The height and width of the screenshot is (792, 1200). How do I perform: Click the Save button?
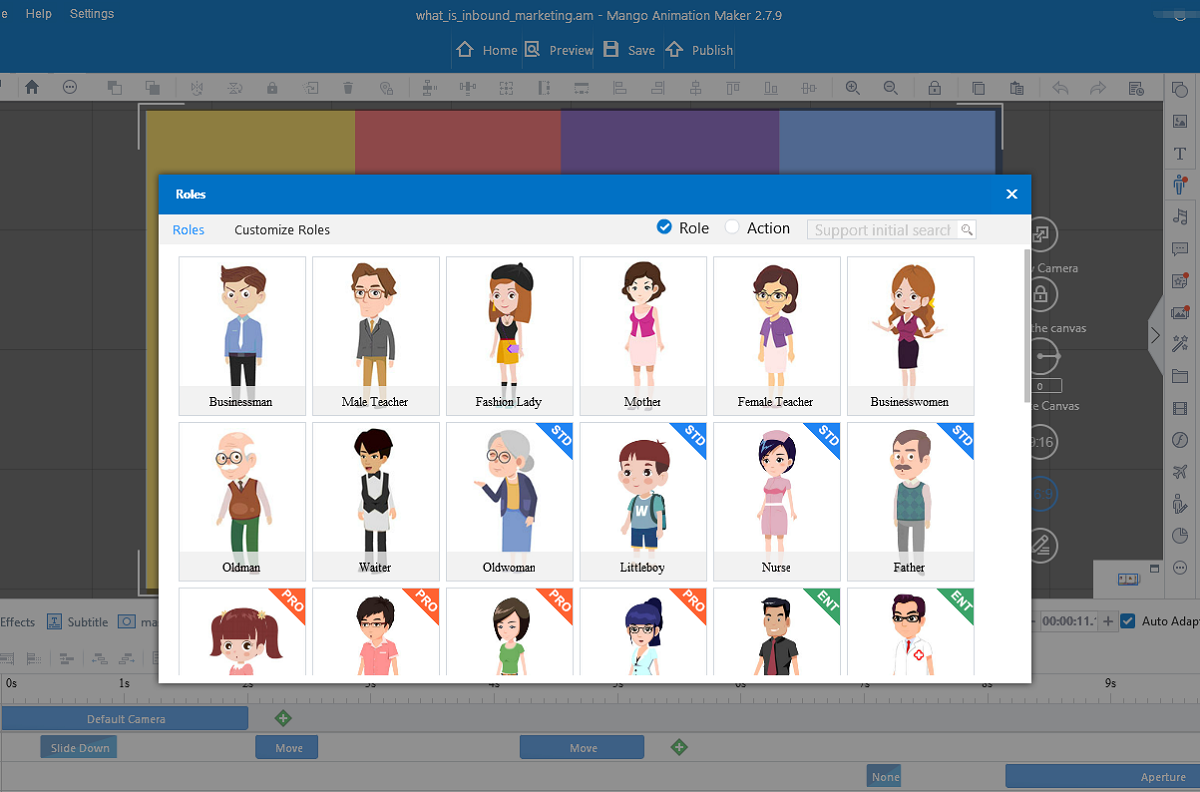630,50
